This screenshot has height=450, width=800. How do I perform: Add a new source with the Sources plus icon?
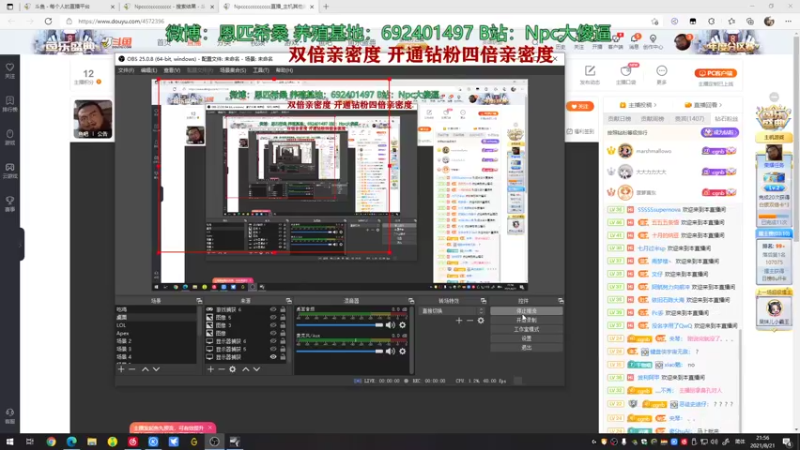[210, 369]
